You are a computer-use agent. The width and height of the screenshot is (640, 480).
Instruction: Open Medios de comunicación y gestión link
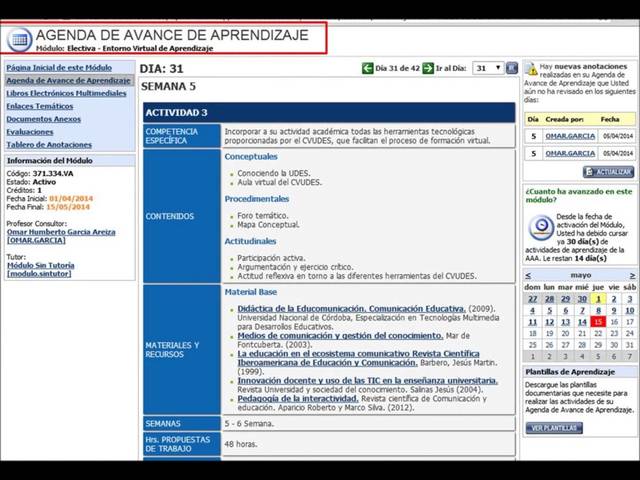340,336
